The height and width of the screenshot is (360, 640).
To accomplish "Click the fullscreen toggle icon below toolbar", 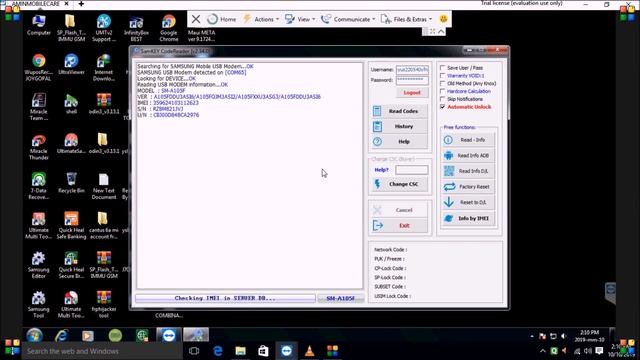I will (x=432, y=31).
